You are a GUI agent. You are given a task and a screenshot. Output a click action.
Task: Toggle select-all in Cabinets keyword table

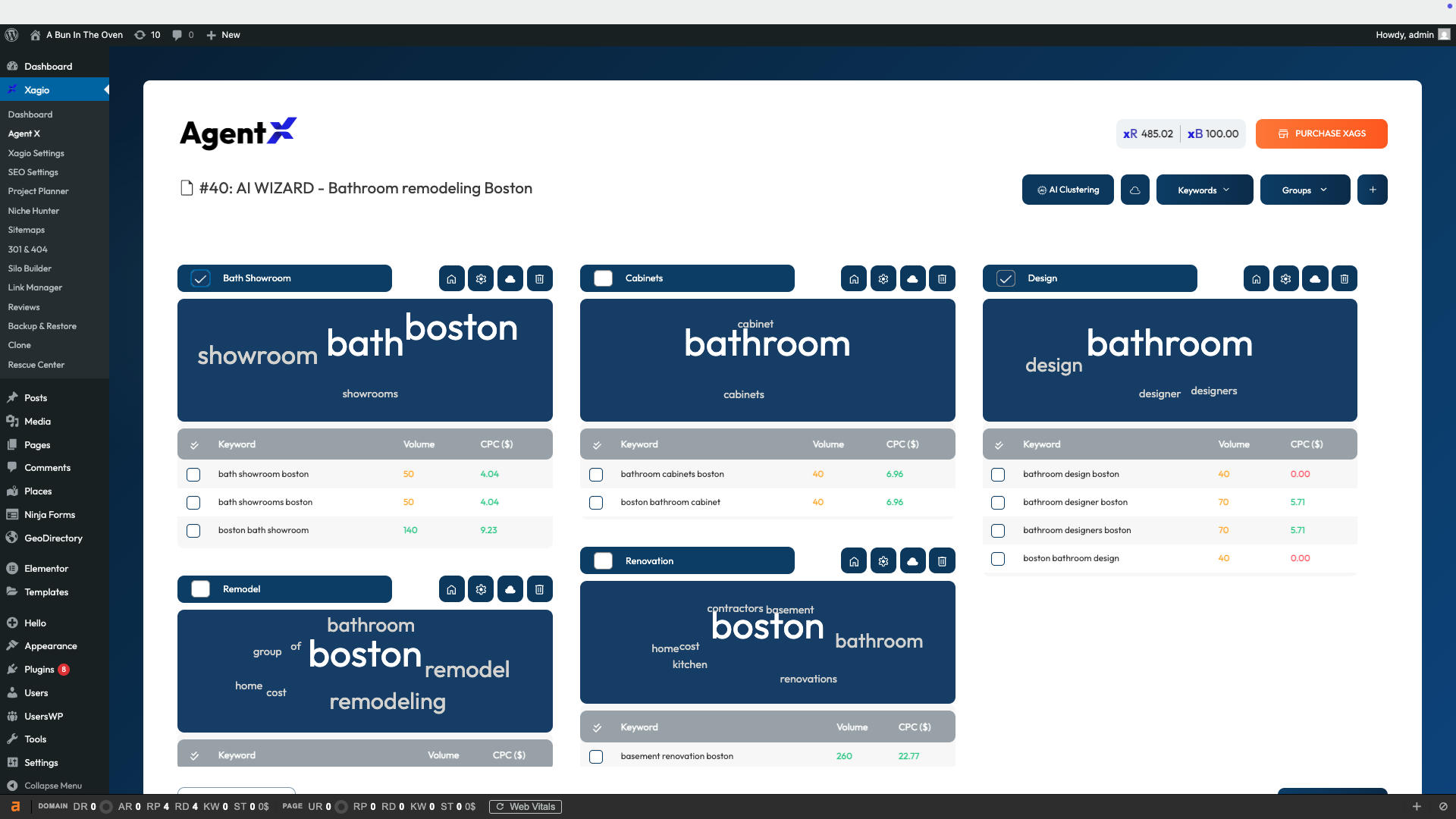click(x=597, y=445)
